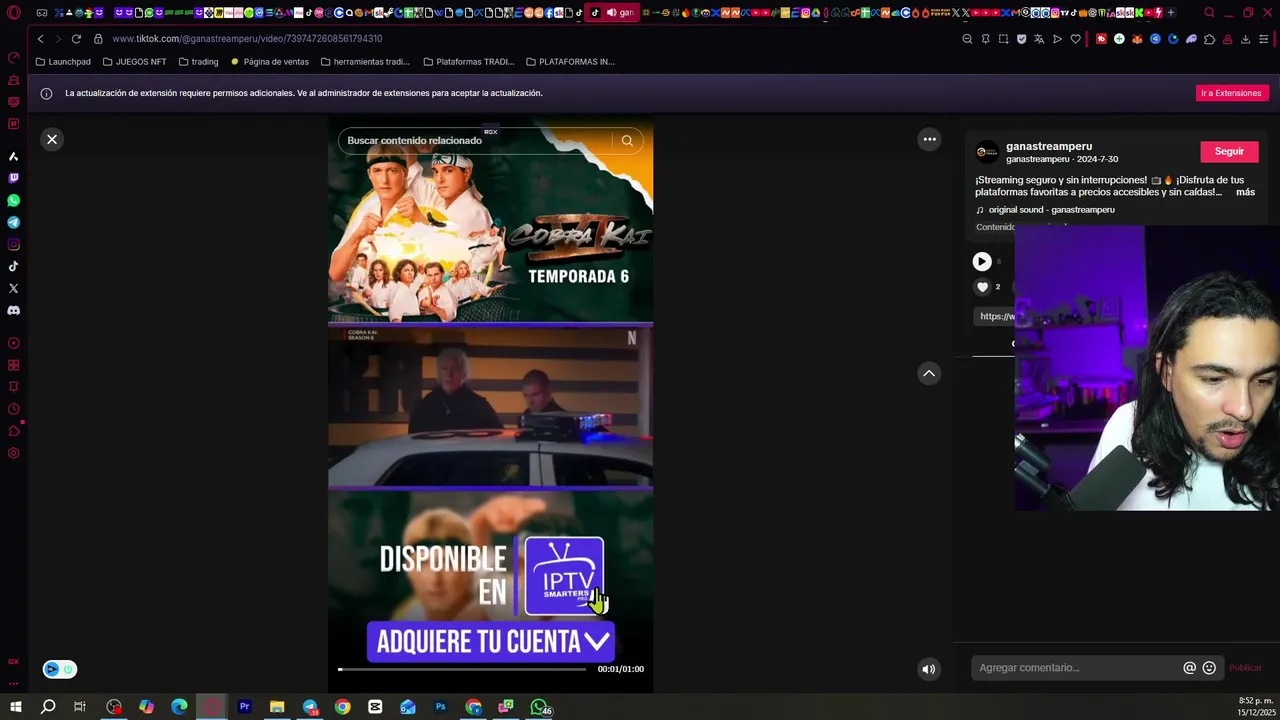Open the ad blocker shield icon

tap(1021, 39)
